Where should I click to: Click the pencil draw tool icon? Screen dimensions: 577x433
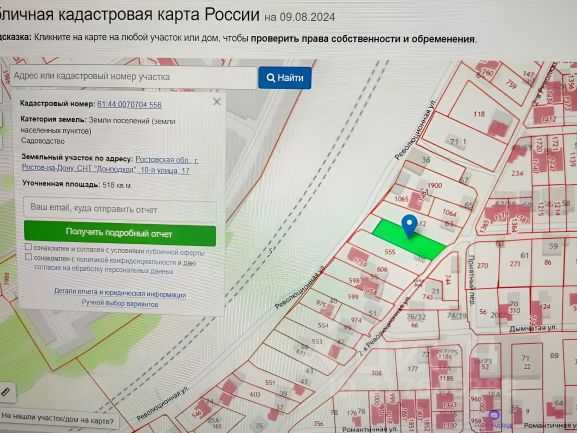point(5,392)
